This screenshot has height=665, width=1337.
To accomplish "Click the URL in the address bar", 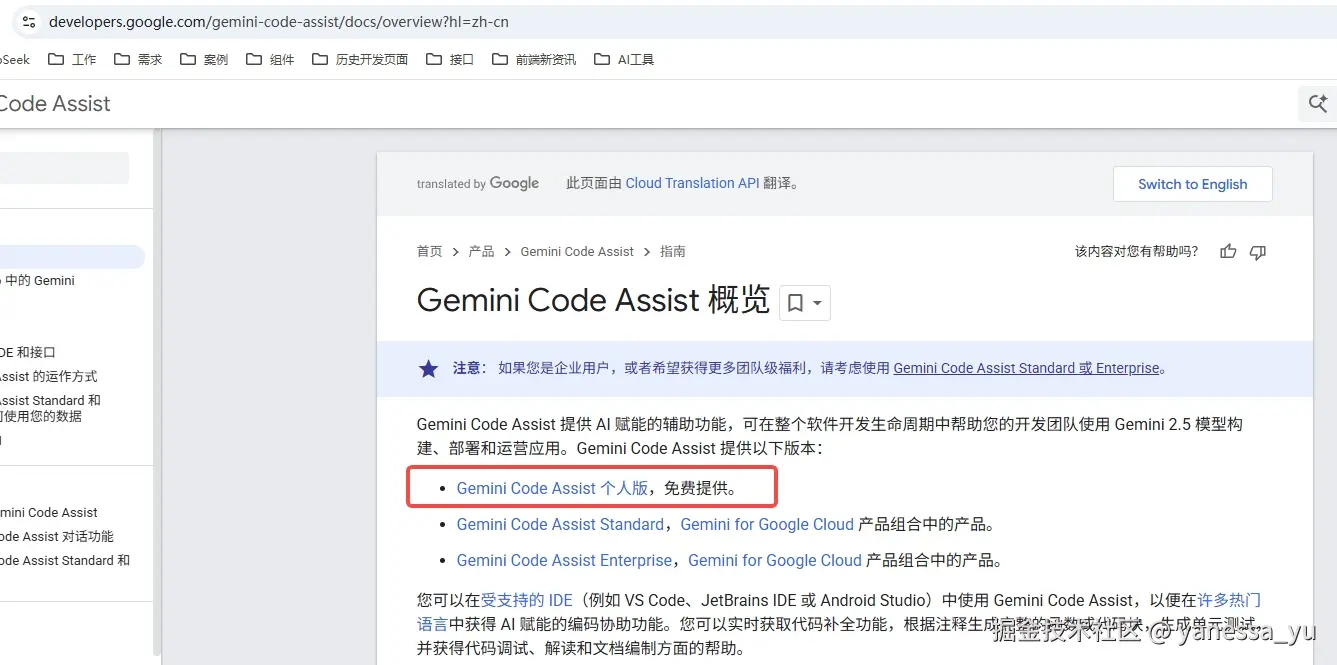I will (279, 21).
